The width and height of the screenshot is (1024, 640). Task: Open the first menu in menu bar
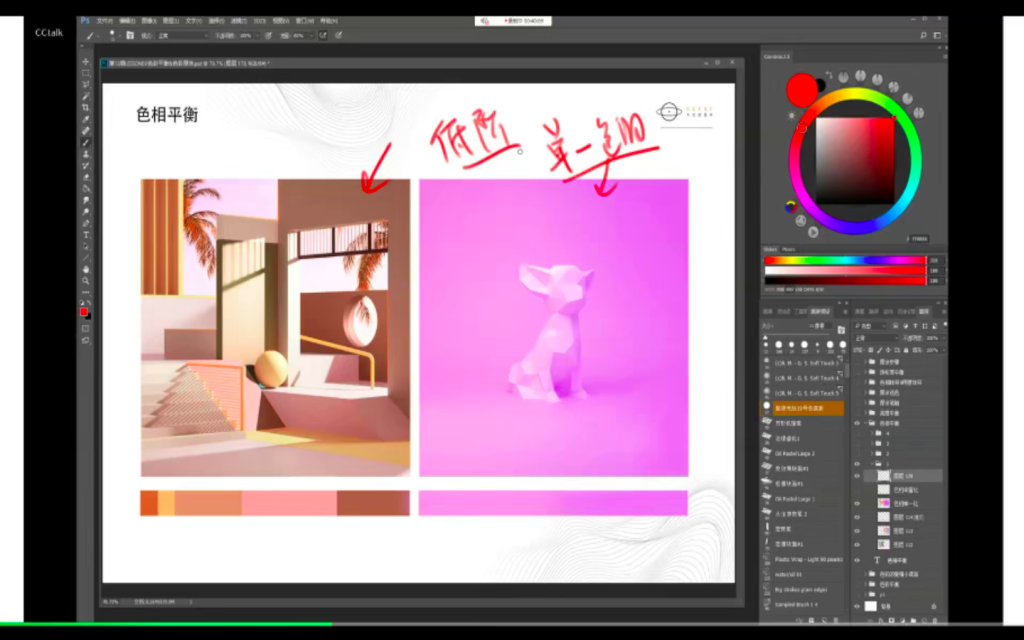pyautogui.click(x=102, y=20)
